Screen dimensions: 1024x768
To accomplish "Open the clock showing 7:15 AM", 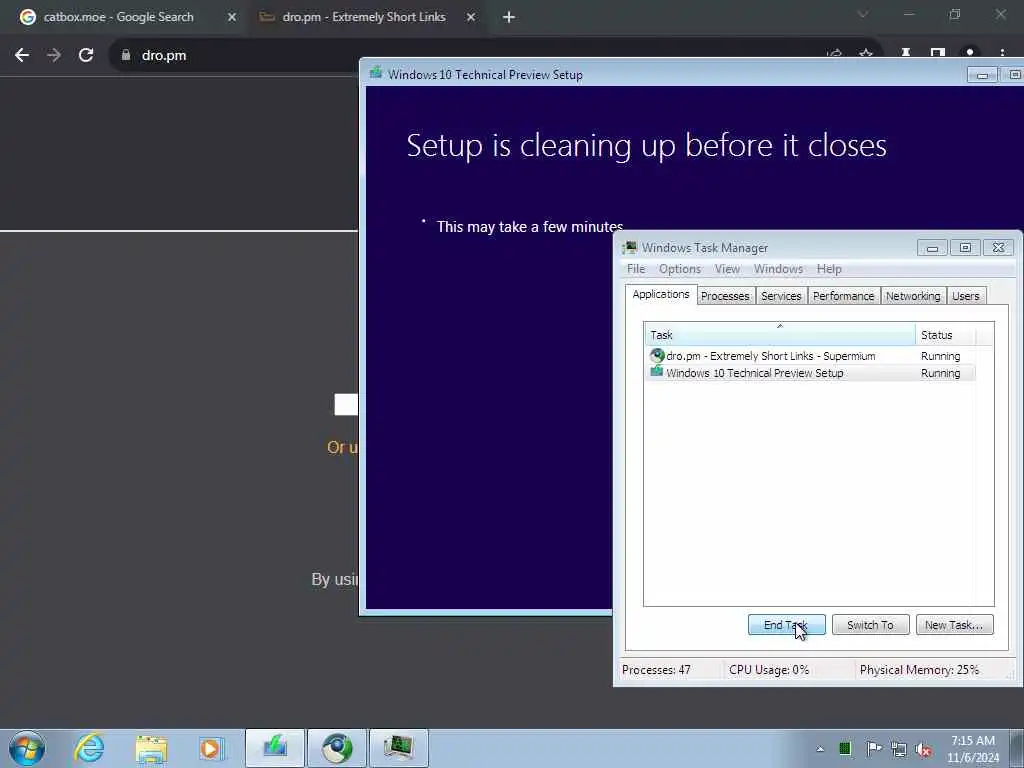I will 973,749.
